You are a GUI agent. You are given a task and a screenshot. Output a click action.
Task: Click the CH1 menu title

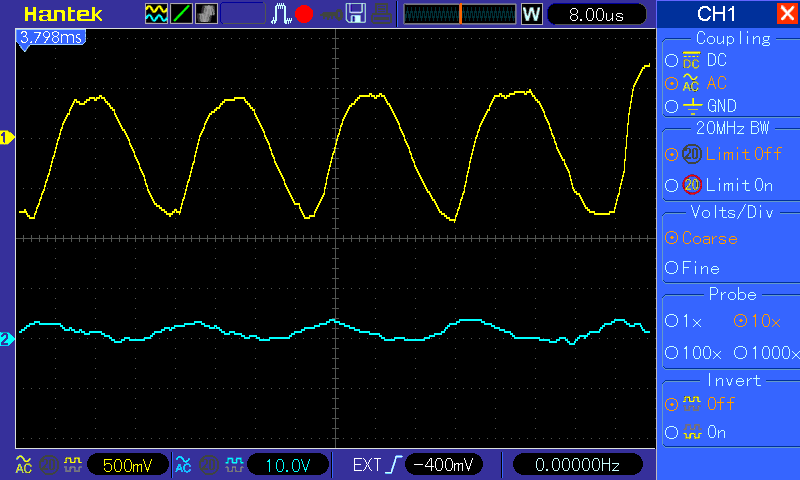[716, 14]
